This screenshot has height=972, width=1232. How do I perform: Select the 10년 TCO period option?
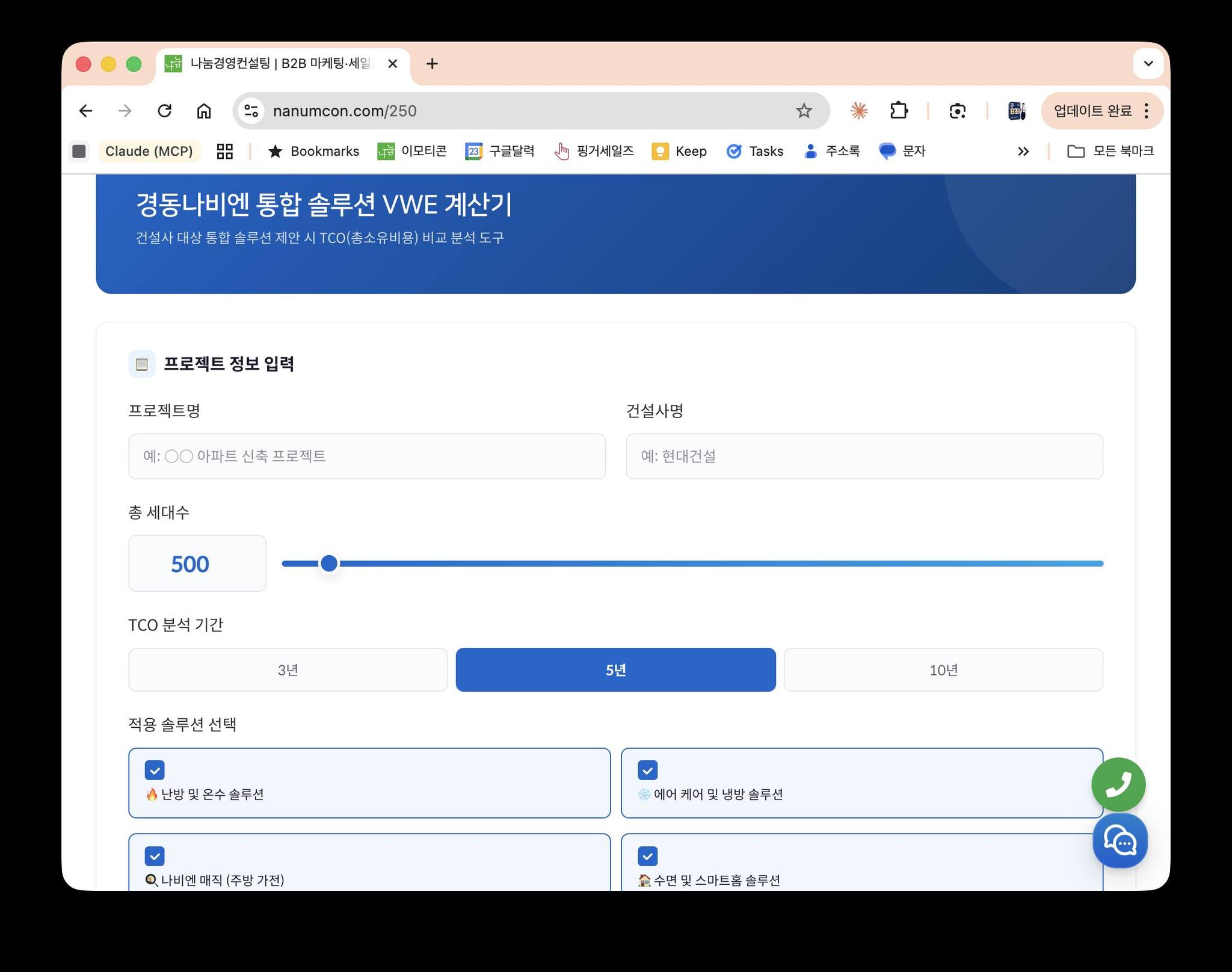point(943,669)
